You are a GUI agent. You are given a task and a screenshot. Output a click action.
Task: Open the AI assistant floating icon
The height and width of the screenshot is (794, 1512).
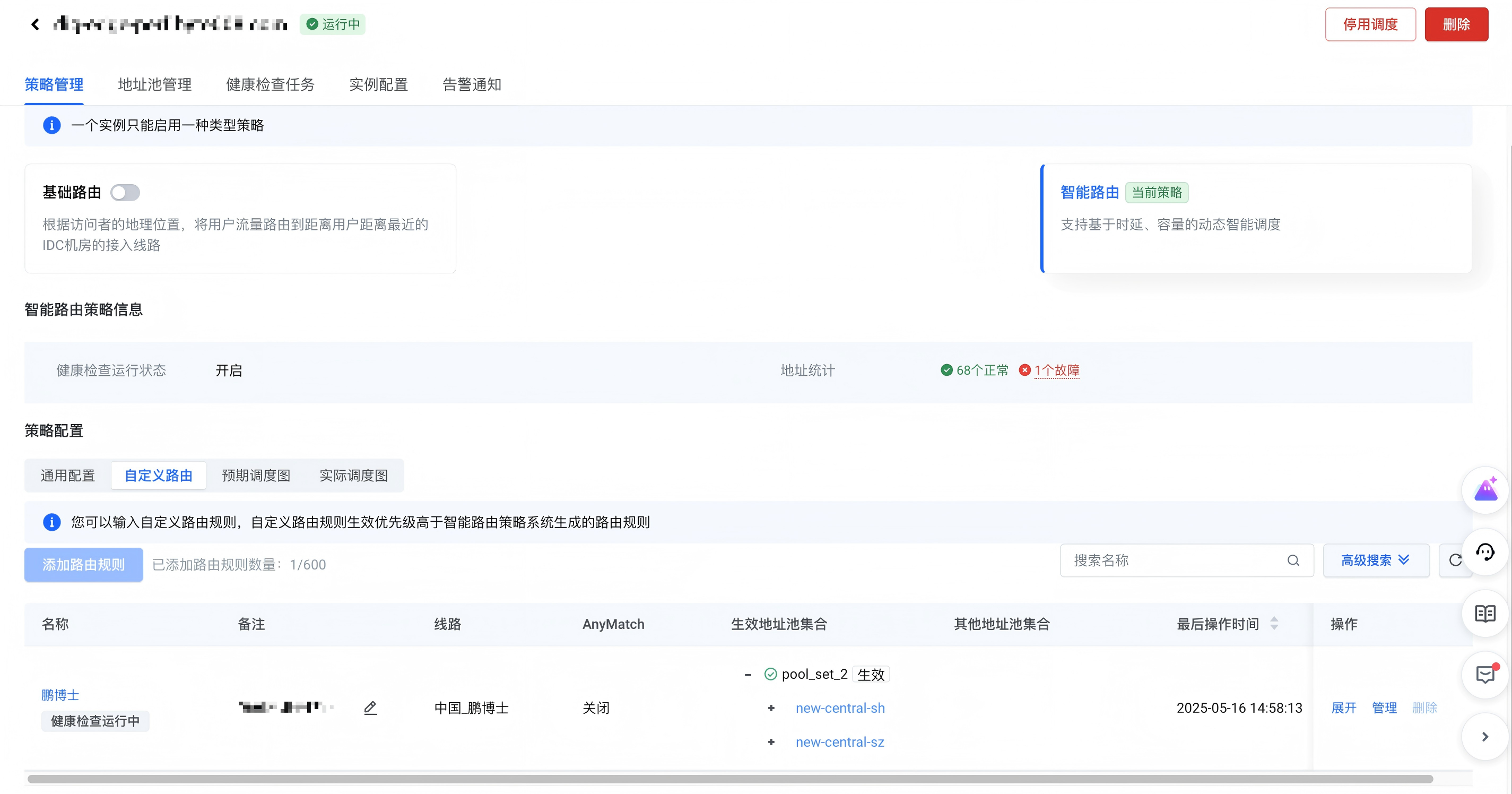pyautogui.click(x=1484, y=490)
